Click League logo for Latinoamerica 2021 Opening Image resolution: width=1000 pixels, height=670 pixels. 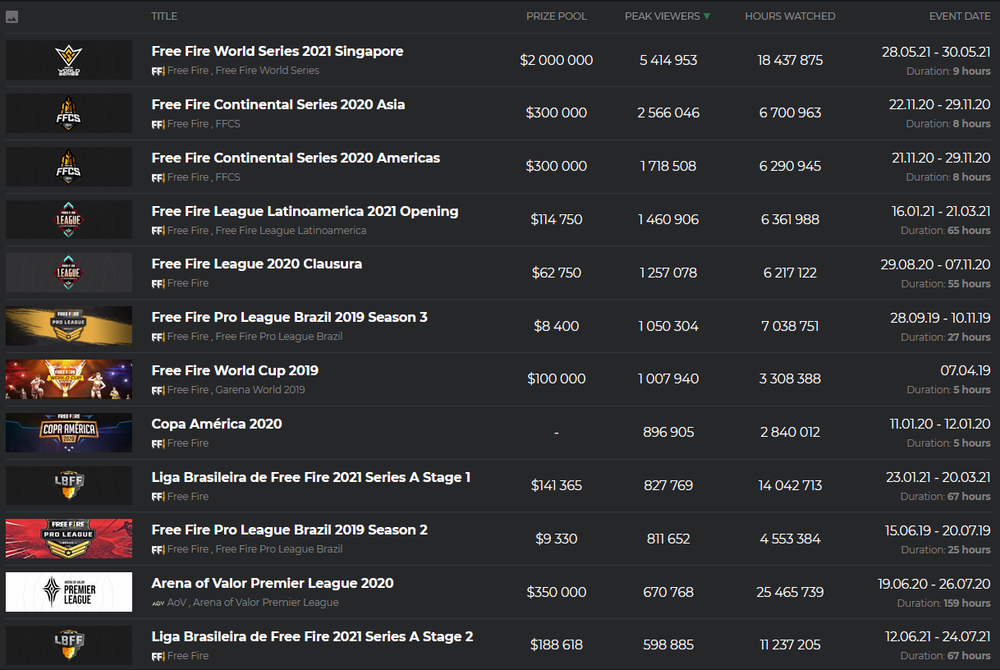(69, 220)
